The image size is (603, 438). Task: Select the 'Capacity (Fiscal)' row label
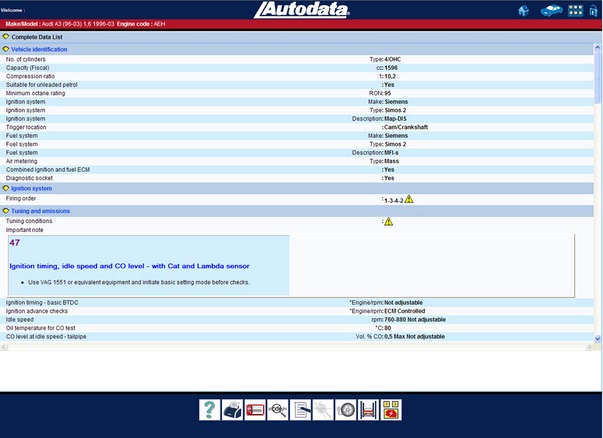(28, 68)
